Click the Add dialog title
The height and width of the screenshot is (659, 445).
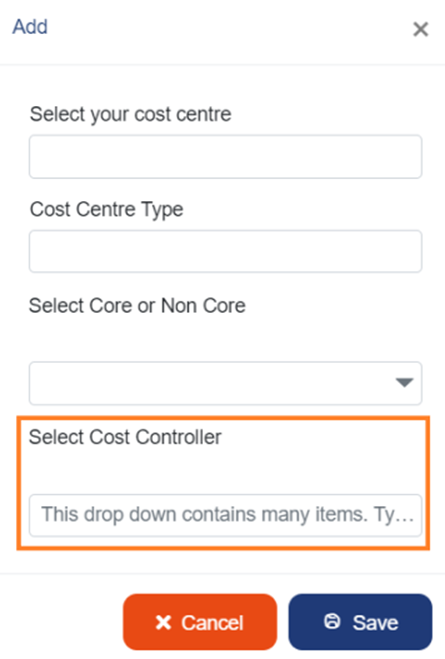coord(30,27)
